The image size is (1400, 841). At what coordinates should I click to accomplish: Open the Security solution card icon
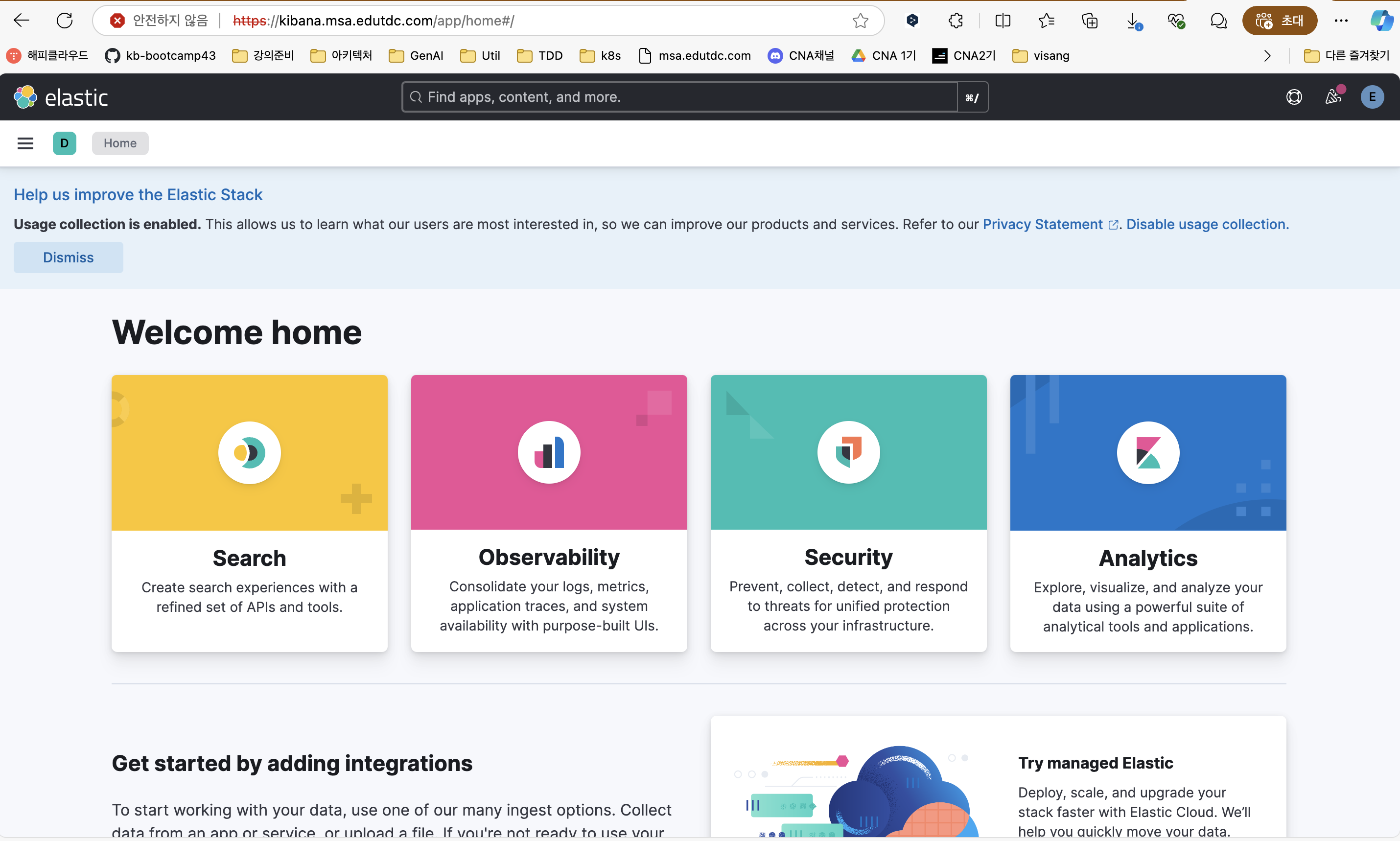click(848, 452)
